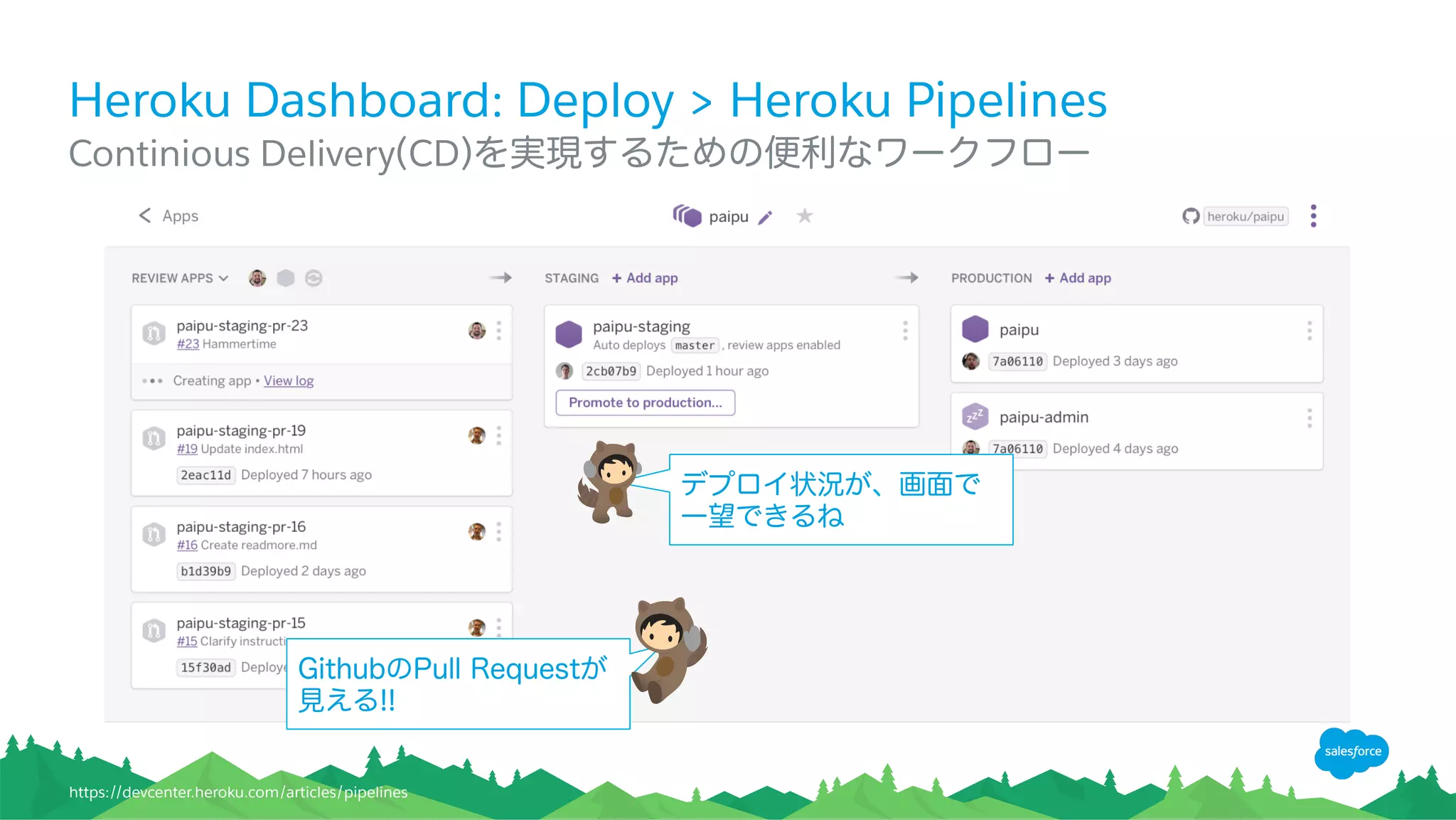Image resolution: width=1456 pixels, height=820 pixels.
Task: Click the back chevron beside Apps
Action: (x=145, y=215)
